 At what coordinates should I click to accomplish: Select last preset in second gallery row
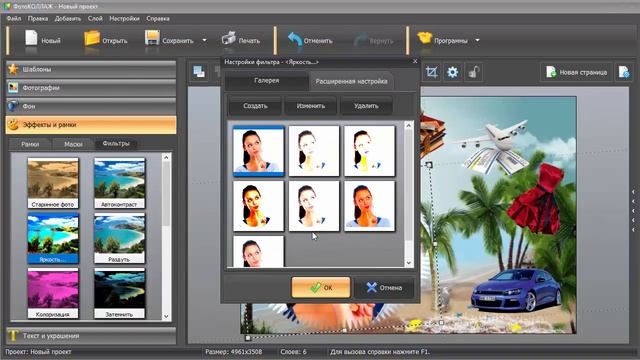tap(369, 206)
